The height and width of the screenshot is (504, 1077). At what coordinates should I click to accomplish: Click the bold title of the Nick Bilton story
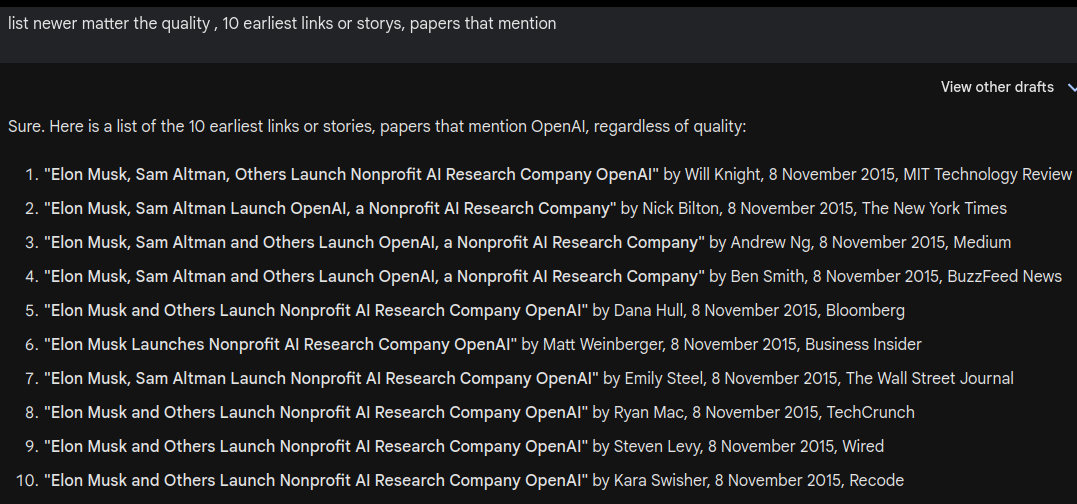tap(329, 209)
